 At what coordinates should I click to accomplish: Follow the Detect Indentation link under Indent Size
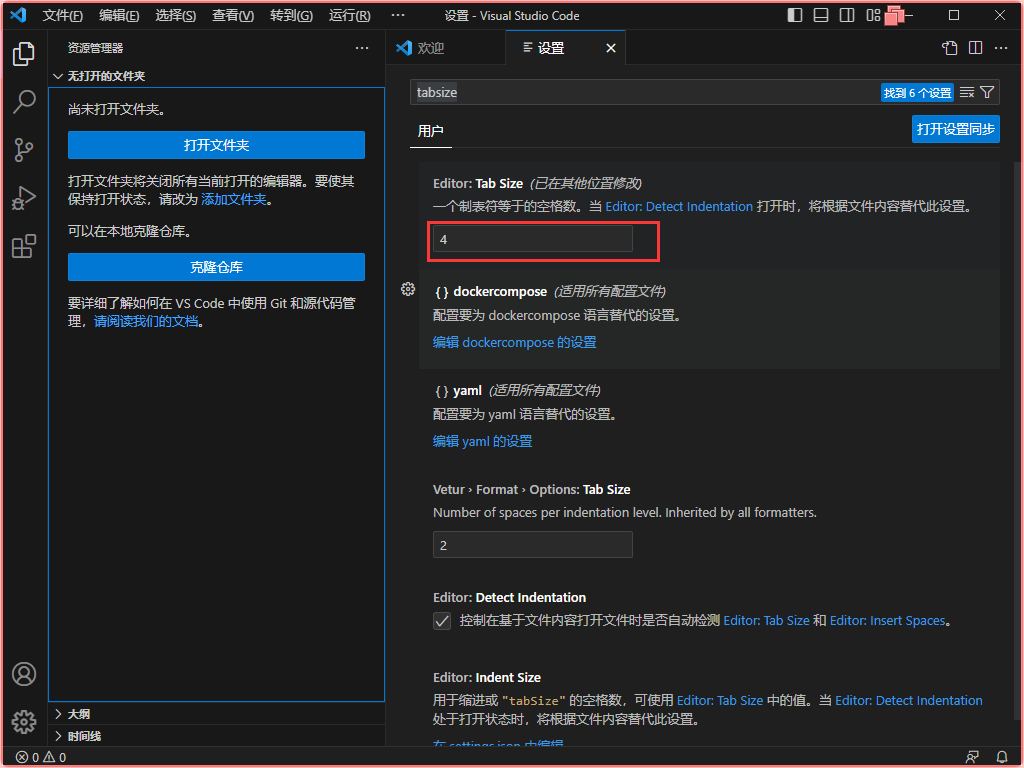pos(909,701)
